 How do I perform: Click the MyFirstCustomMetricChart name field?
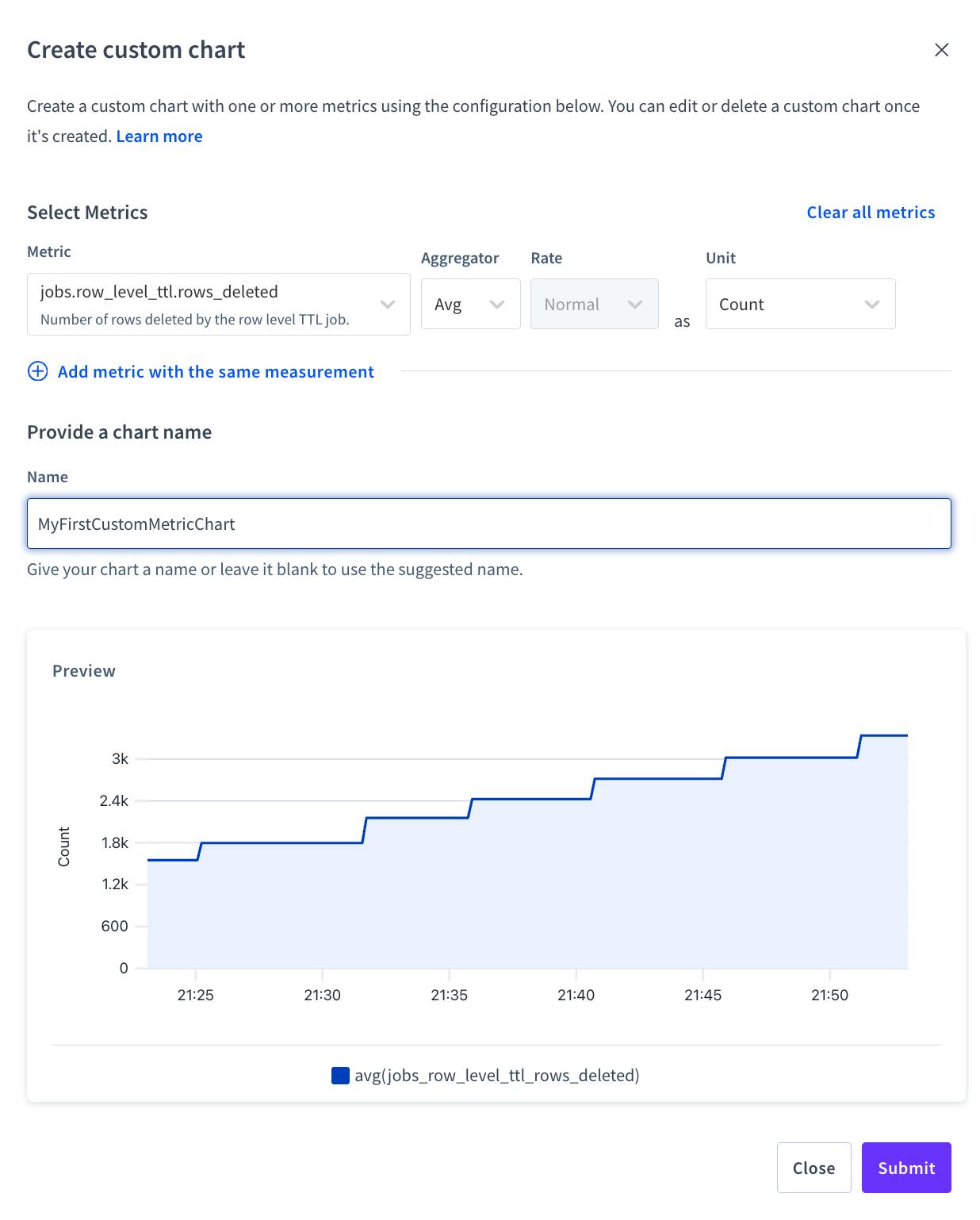(488, 524)
